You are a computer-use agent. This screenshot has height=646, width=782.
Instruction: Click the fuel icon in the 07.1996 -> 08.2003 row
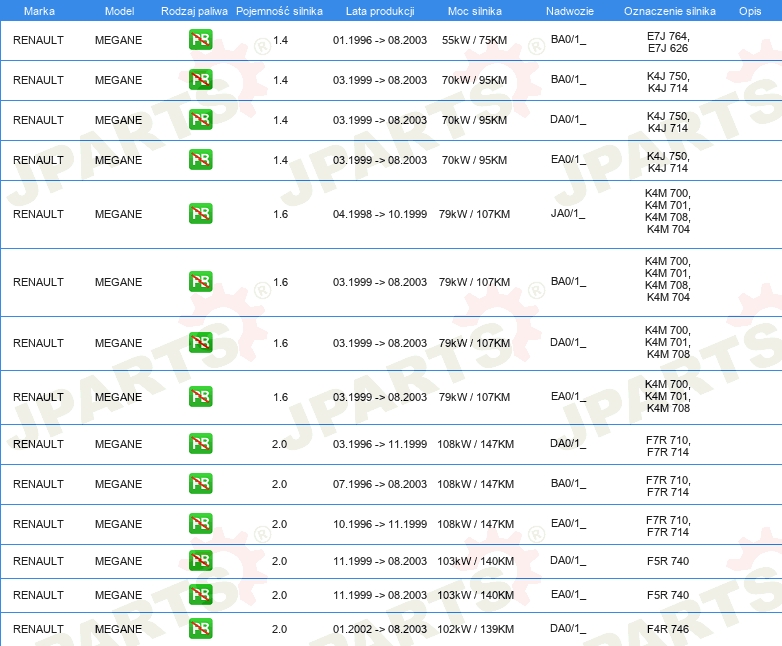coord(200,483)
